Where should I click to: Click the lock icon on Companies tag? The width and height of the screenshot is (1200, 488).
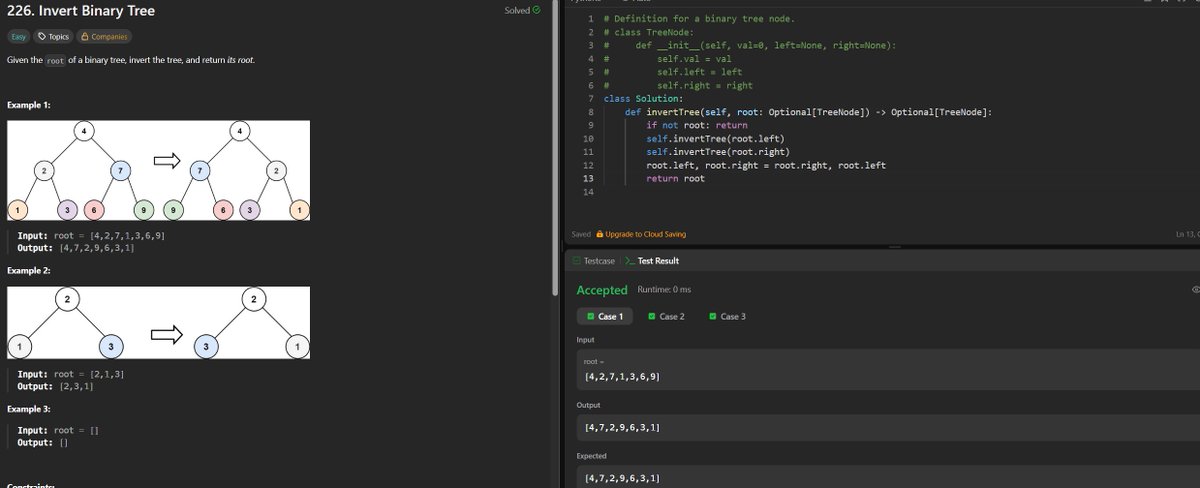coord(84,36)
